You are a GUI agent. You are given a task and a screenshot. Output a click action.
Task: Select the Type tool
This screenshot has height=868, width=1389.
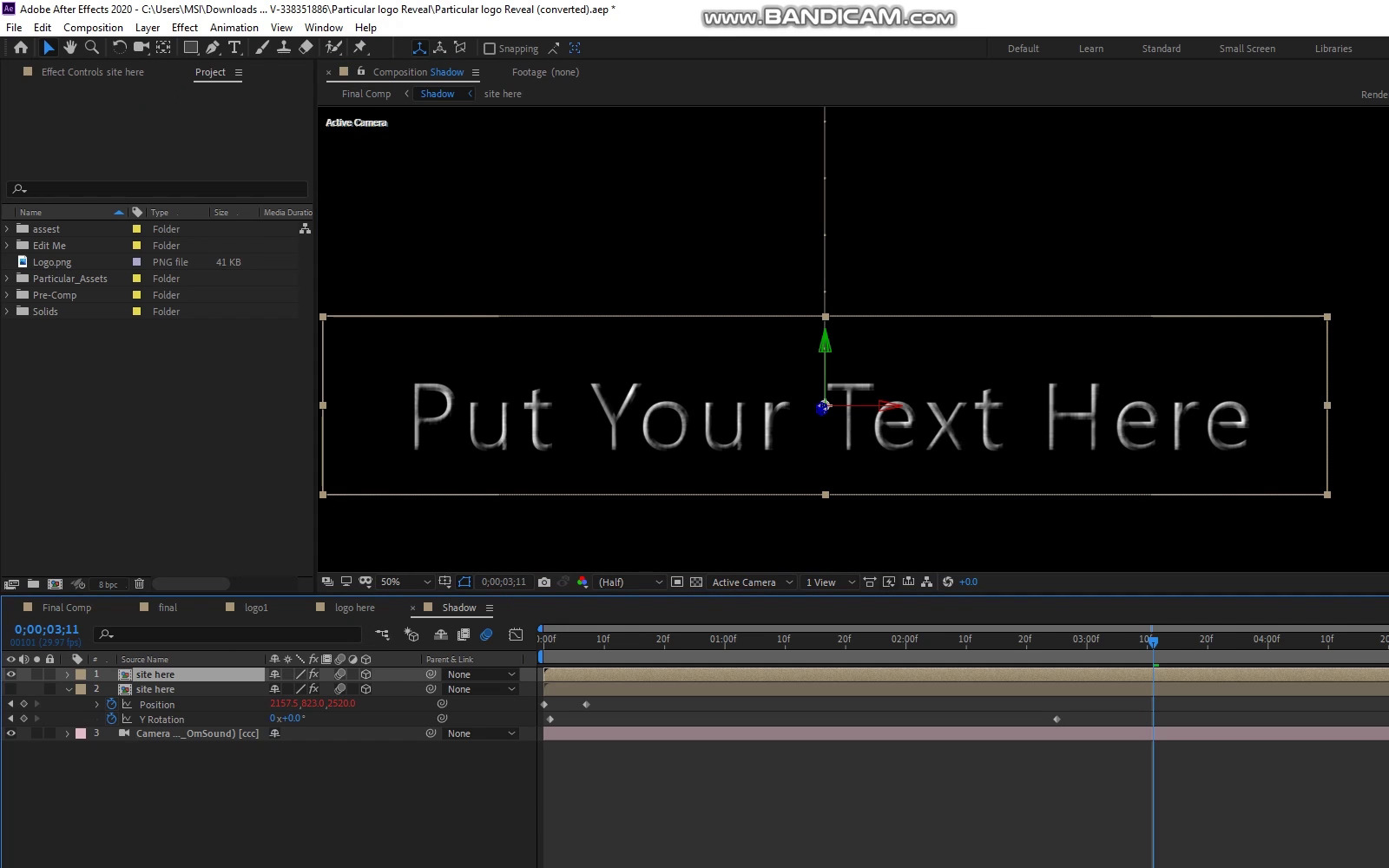pos(234,48)
